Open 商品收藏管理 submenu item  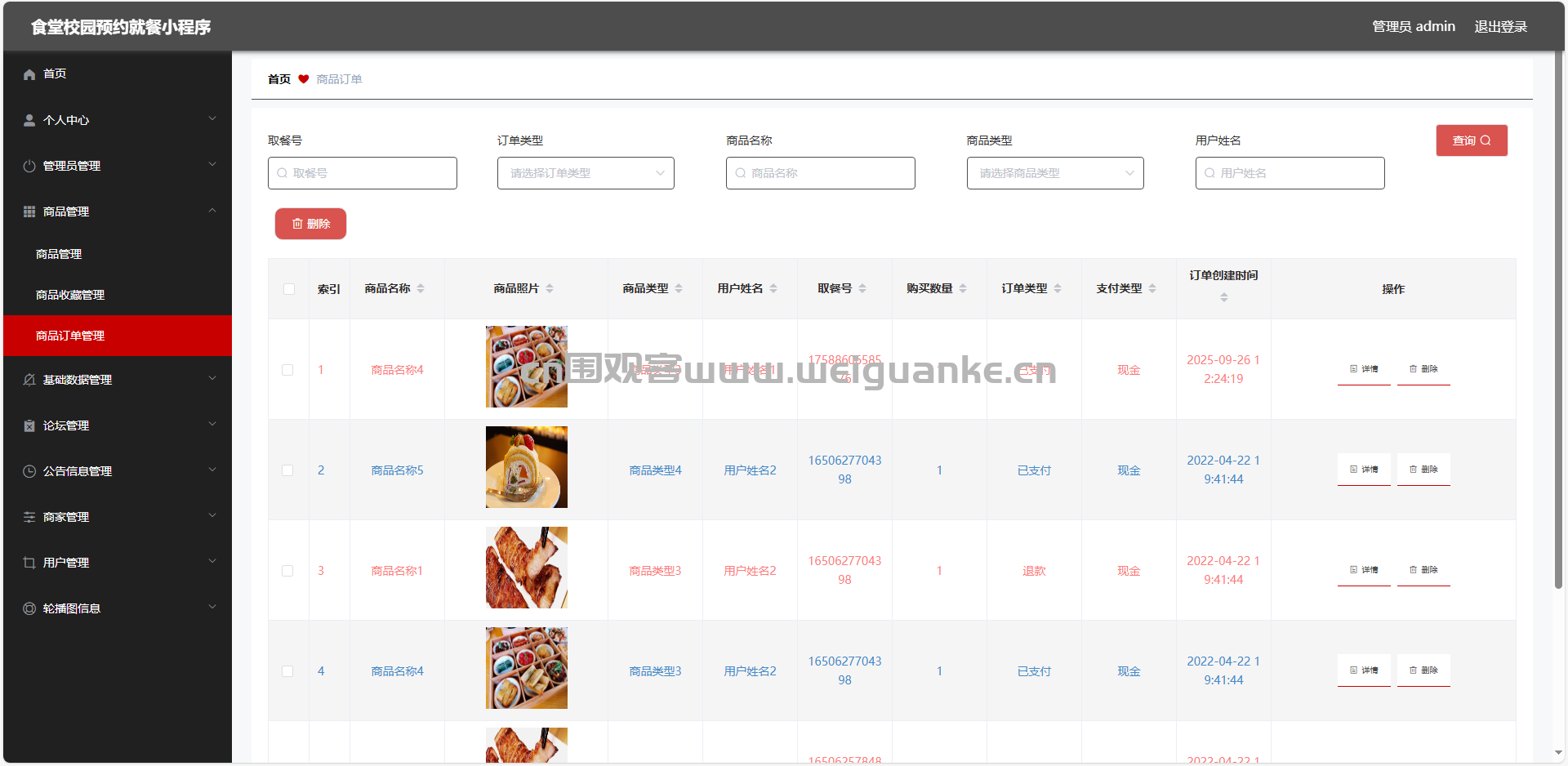[x=118, y=295]
